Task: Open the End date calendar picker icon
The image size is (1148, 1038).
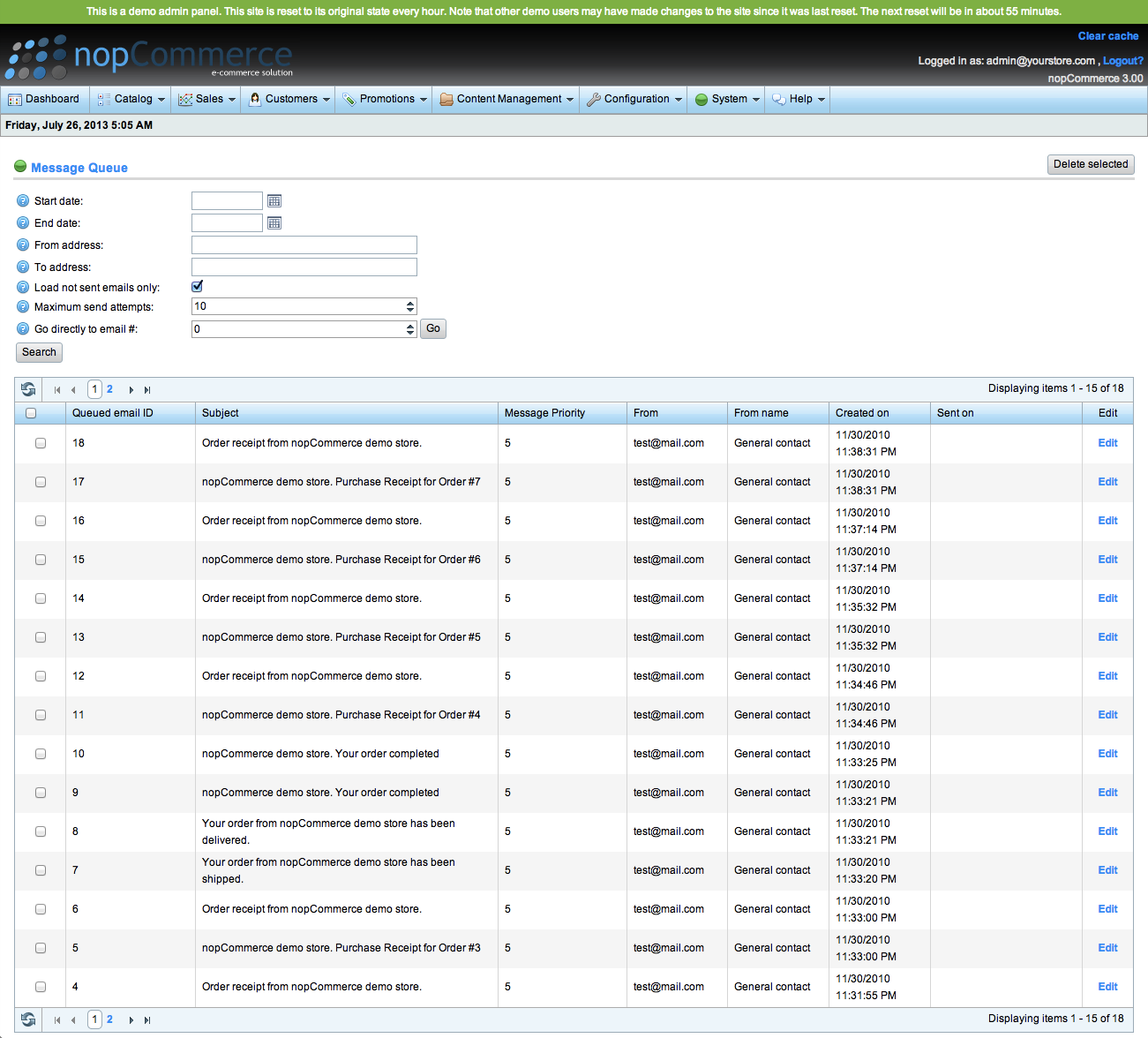Action: pyautogui.click(x=274, y=223)
